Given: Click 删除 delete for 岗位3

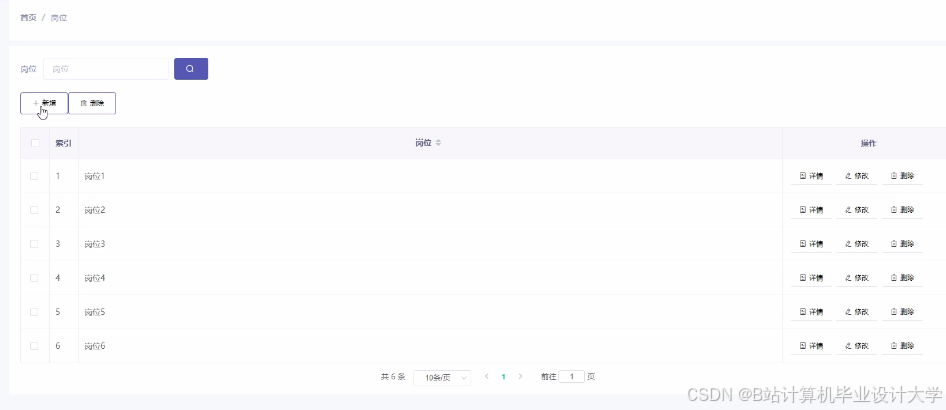Looking at the screenshot, I should 903,244.
